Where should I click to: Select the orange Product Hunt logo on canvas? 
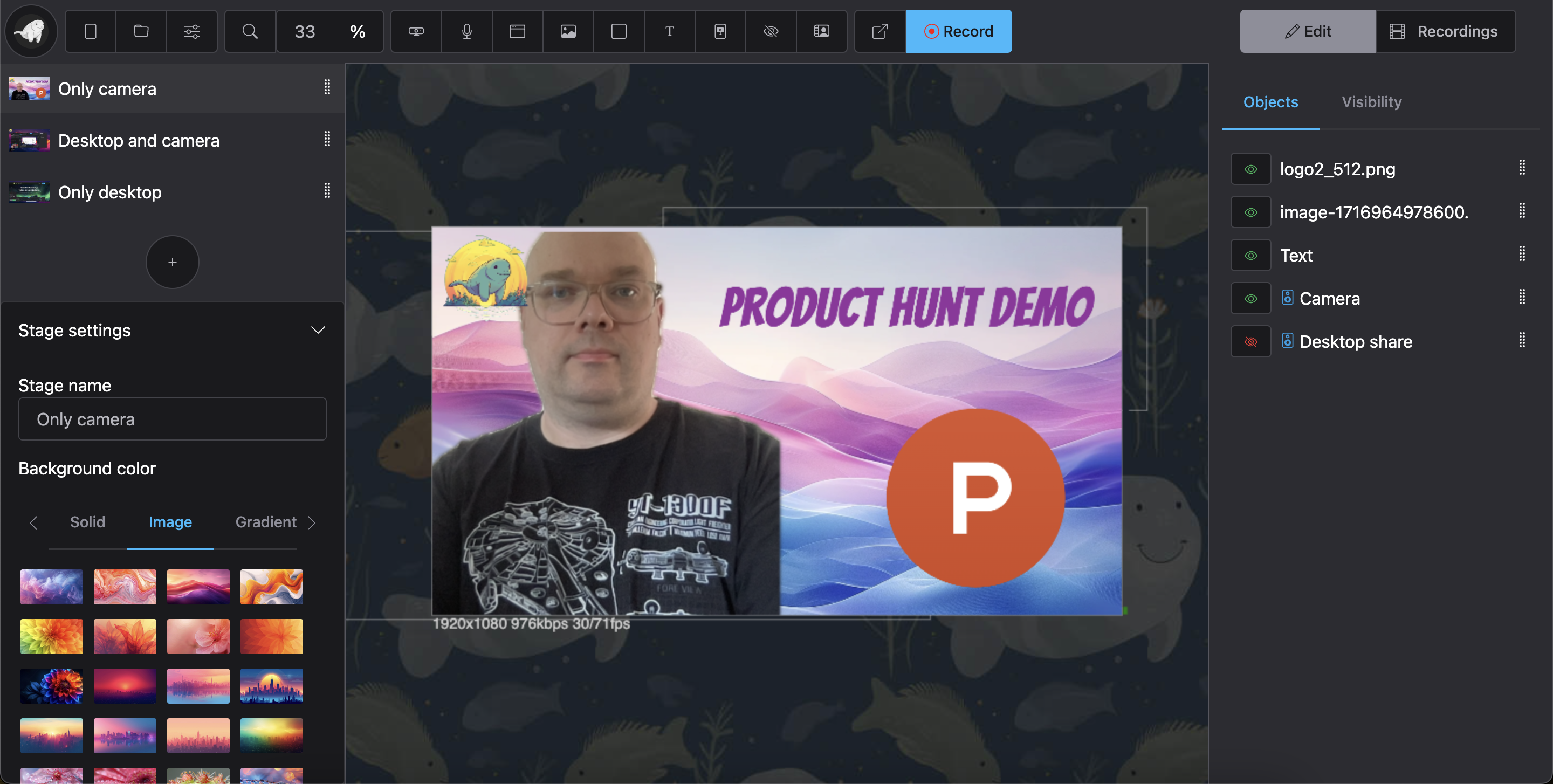975,498
